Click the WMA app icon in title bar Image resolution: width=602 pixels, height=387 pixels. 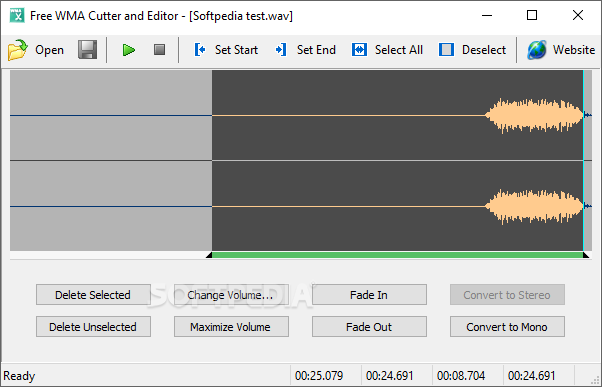click(x=17, y=15)
